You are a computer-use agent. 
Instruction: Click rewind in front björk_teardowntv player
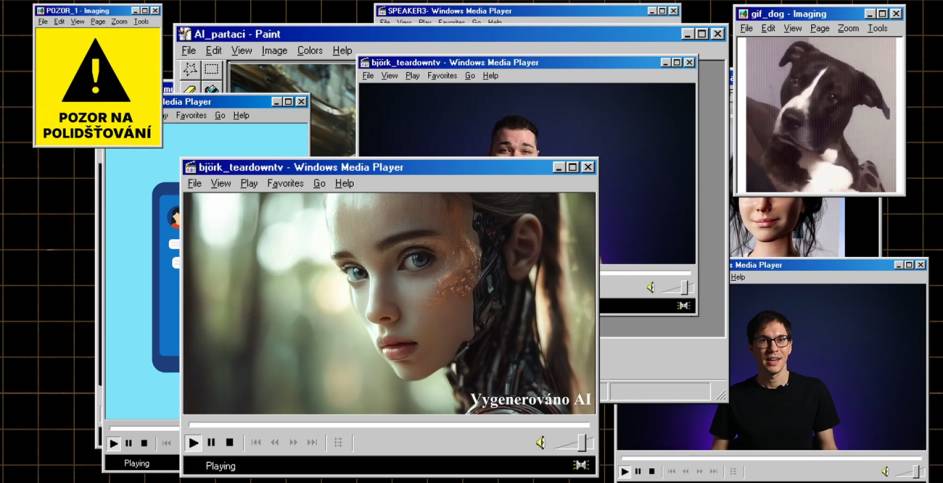pyautogui.click(x=274, y=443)
